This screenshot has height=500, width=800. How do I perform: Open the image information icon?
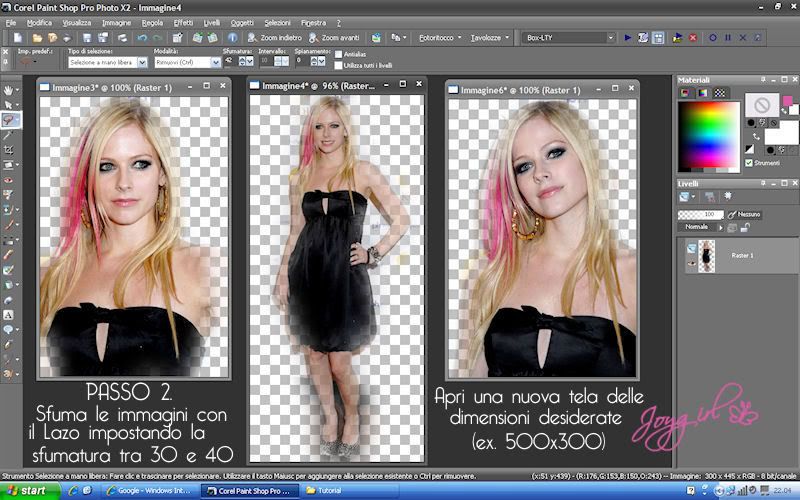point(232,38)
